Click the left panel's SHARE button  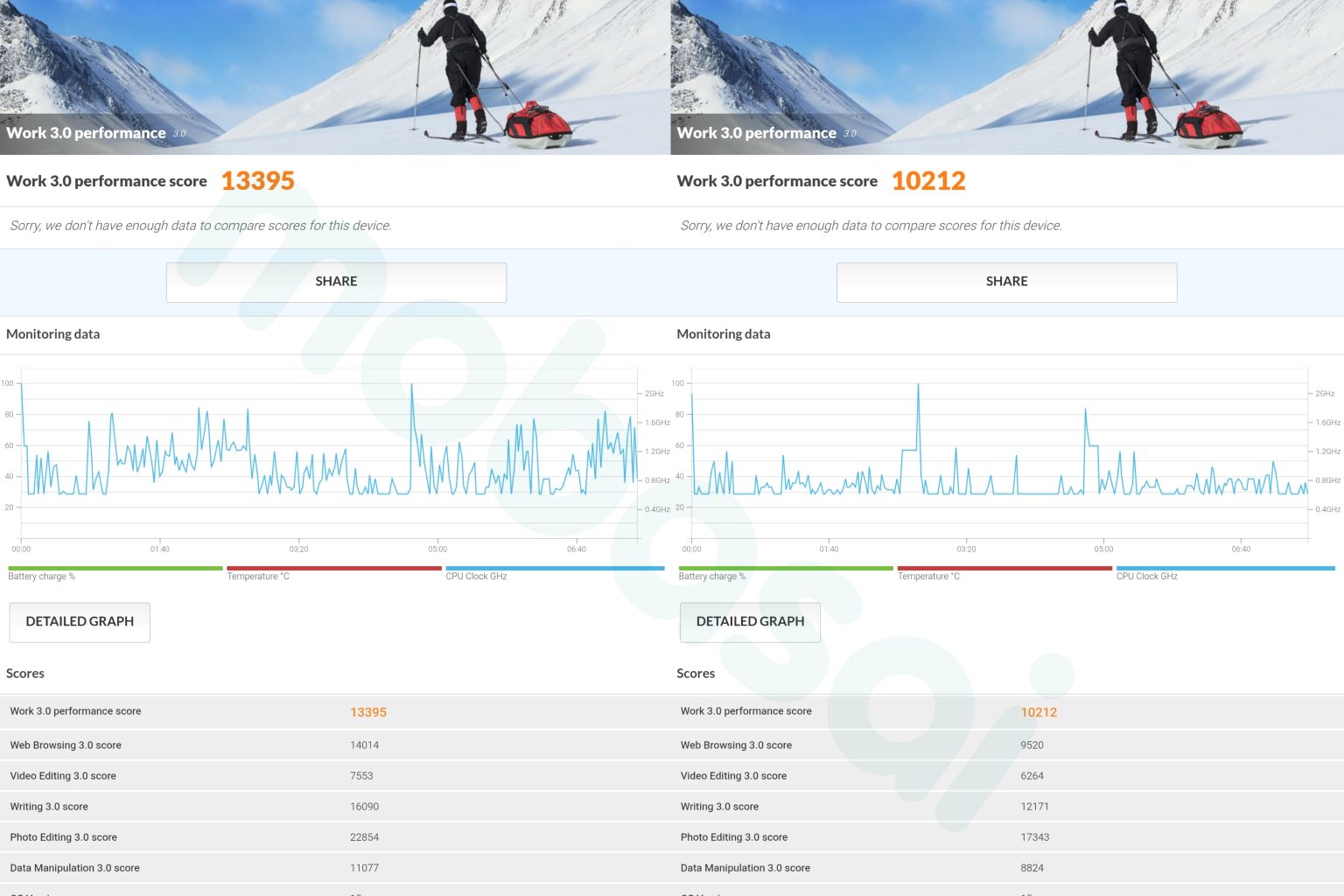(336, 282)
